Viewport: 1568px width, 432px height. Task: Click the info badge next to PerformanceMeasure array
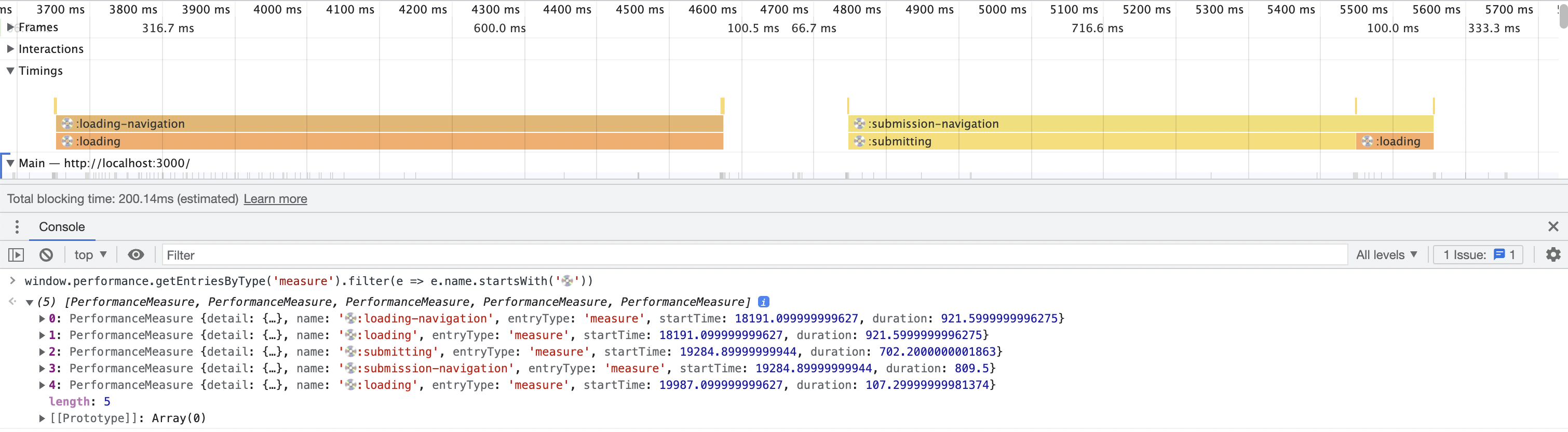coord(763,302)
